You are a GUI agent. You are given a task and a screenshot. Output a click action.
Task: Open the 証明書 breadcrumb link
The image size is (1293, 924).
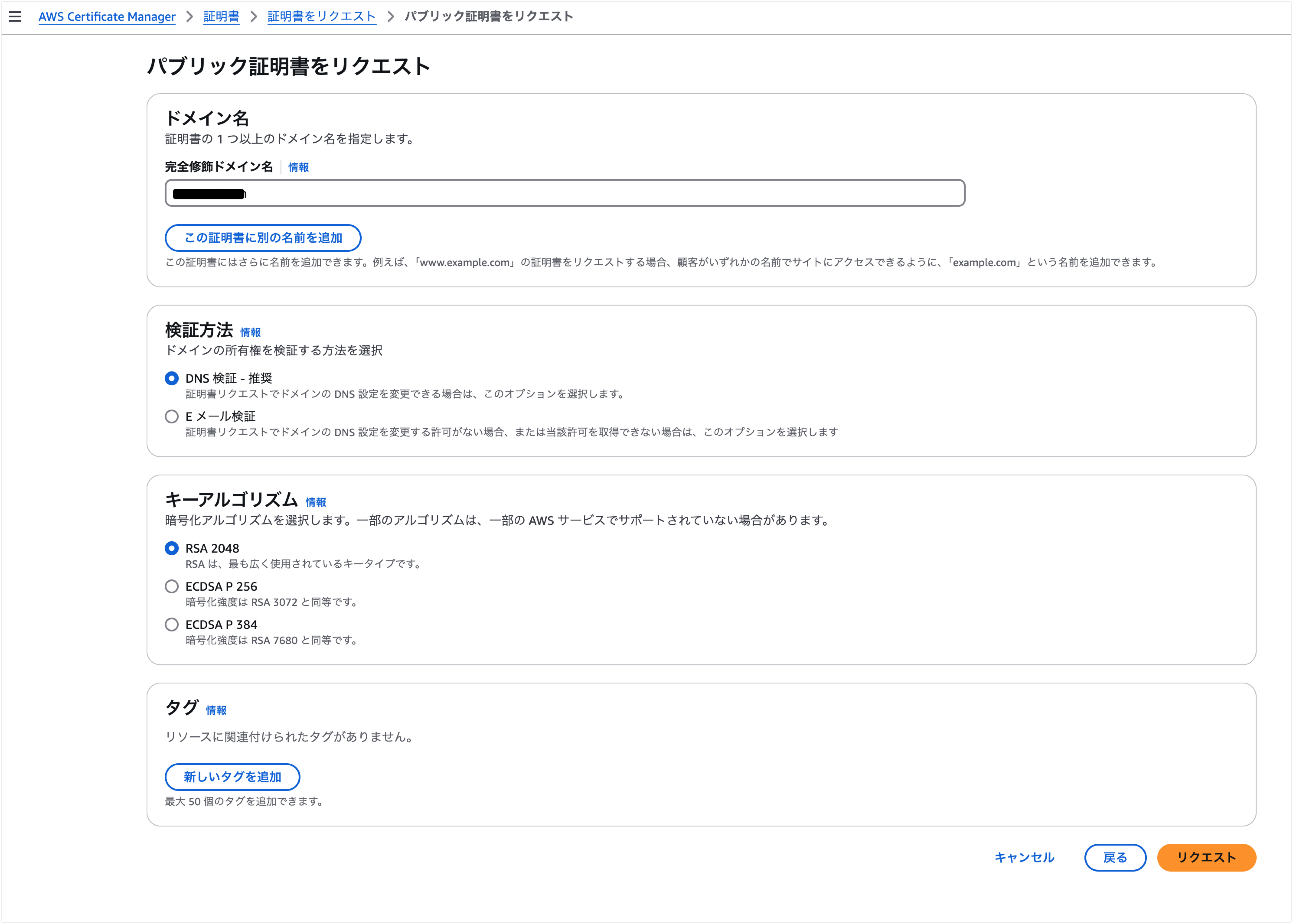click(221, 16)
